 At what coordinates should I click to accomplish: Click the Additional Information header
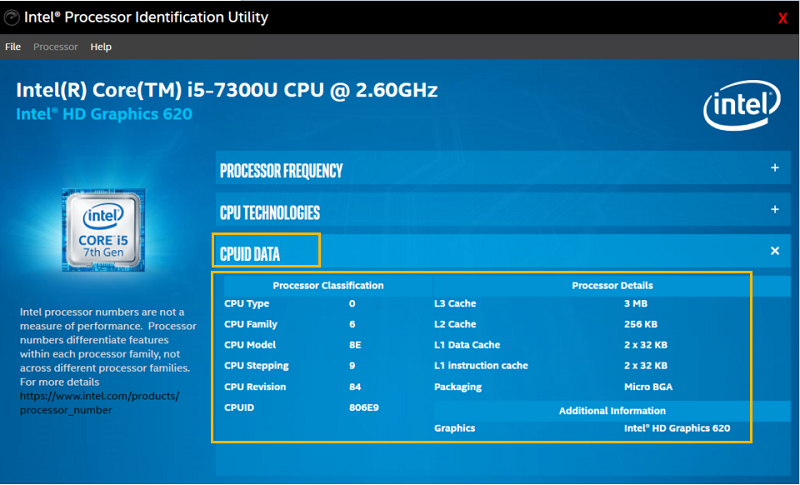[612, 411]
